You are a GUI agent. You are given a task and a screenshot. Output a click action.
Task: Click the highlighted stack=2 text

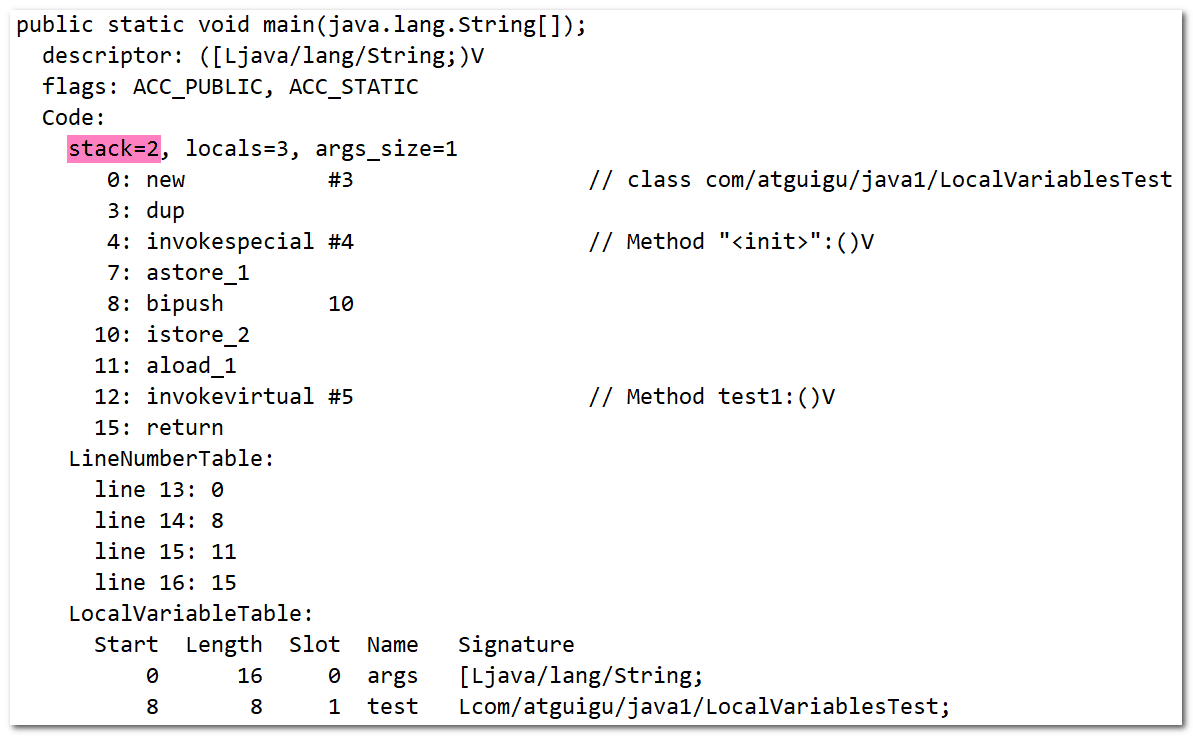point(114,148)
